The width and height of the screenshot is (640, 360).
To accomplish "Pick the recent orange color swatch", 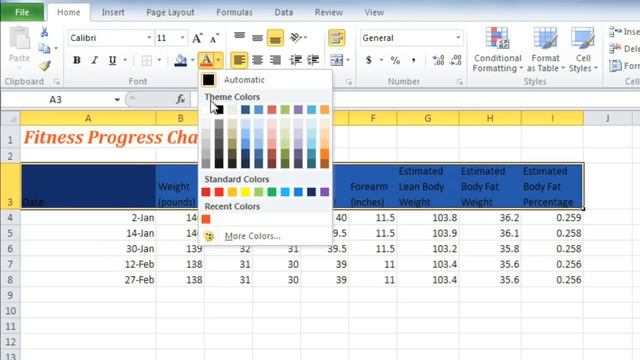I will coord(206,219).
